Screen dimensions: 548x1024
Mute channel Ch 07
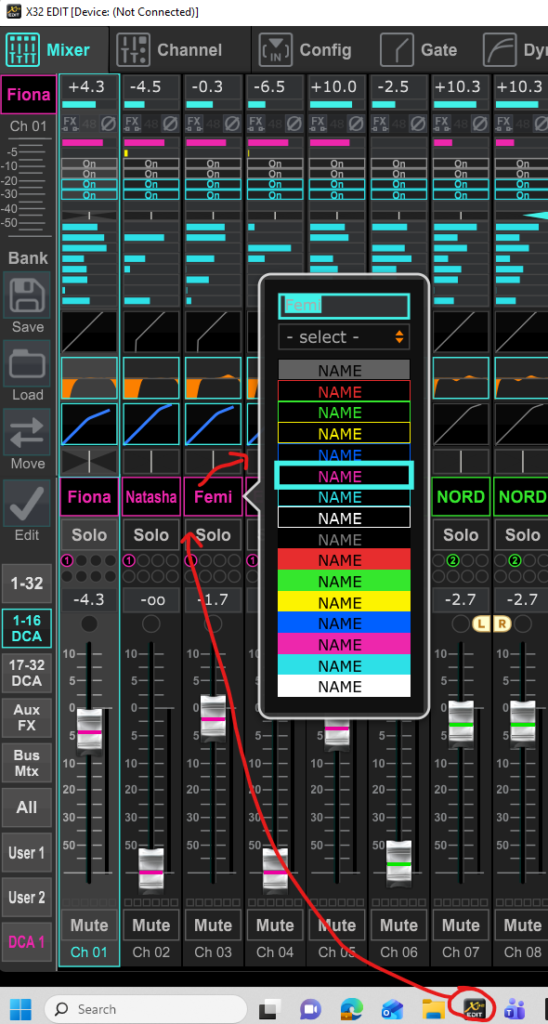[461, 925]
